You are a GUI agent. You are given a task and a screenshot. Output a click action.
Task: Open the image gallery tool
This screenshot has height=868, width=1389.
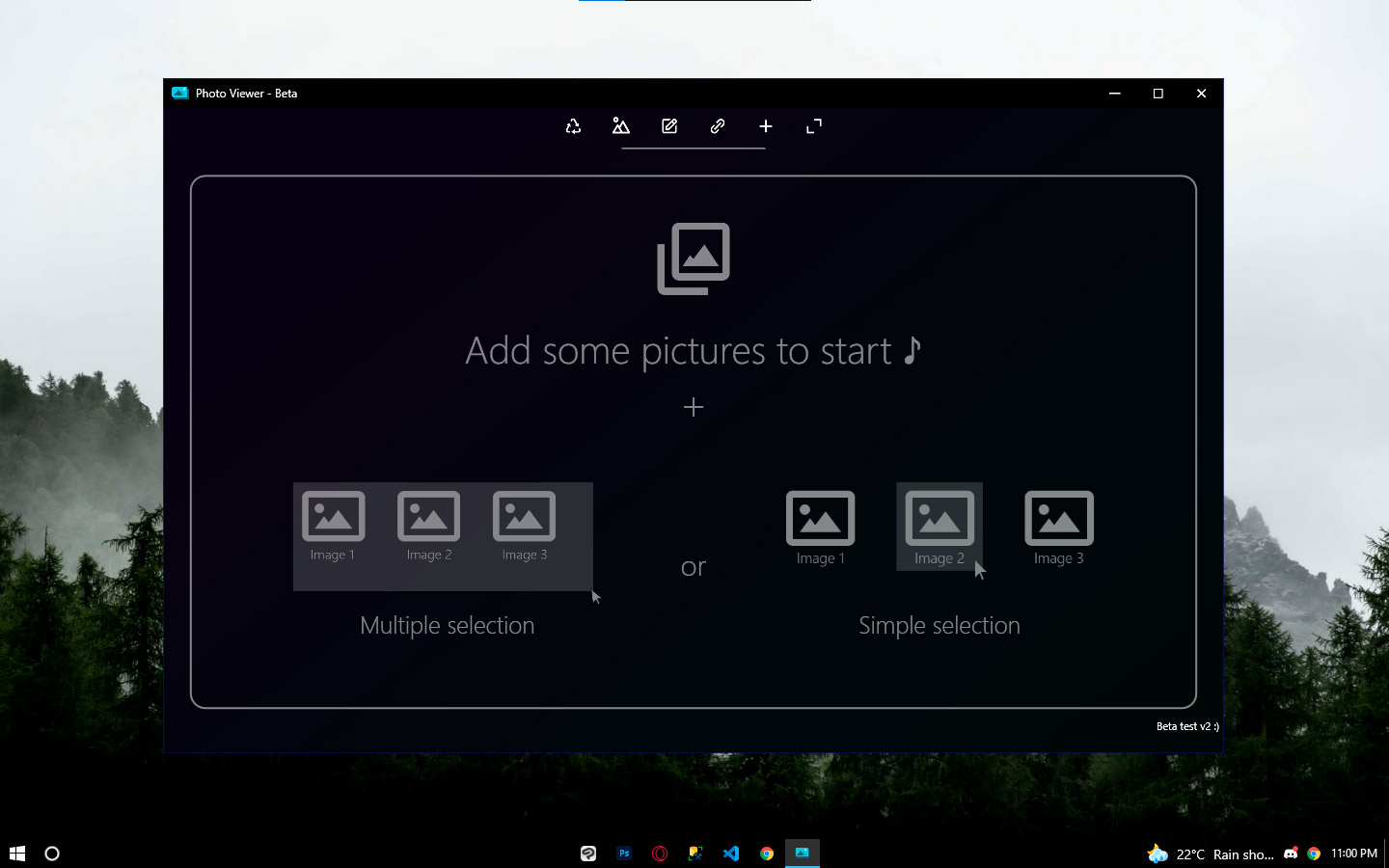[620, 125]
